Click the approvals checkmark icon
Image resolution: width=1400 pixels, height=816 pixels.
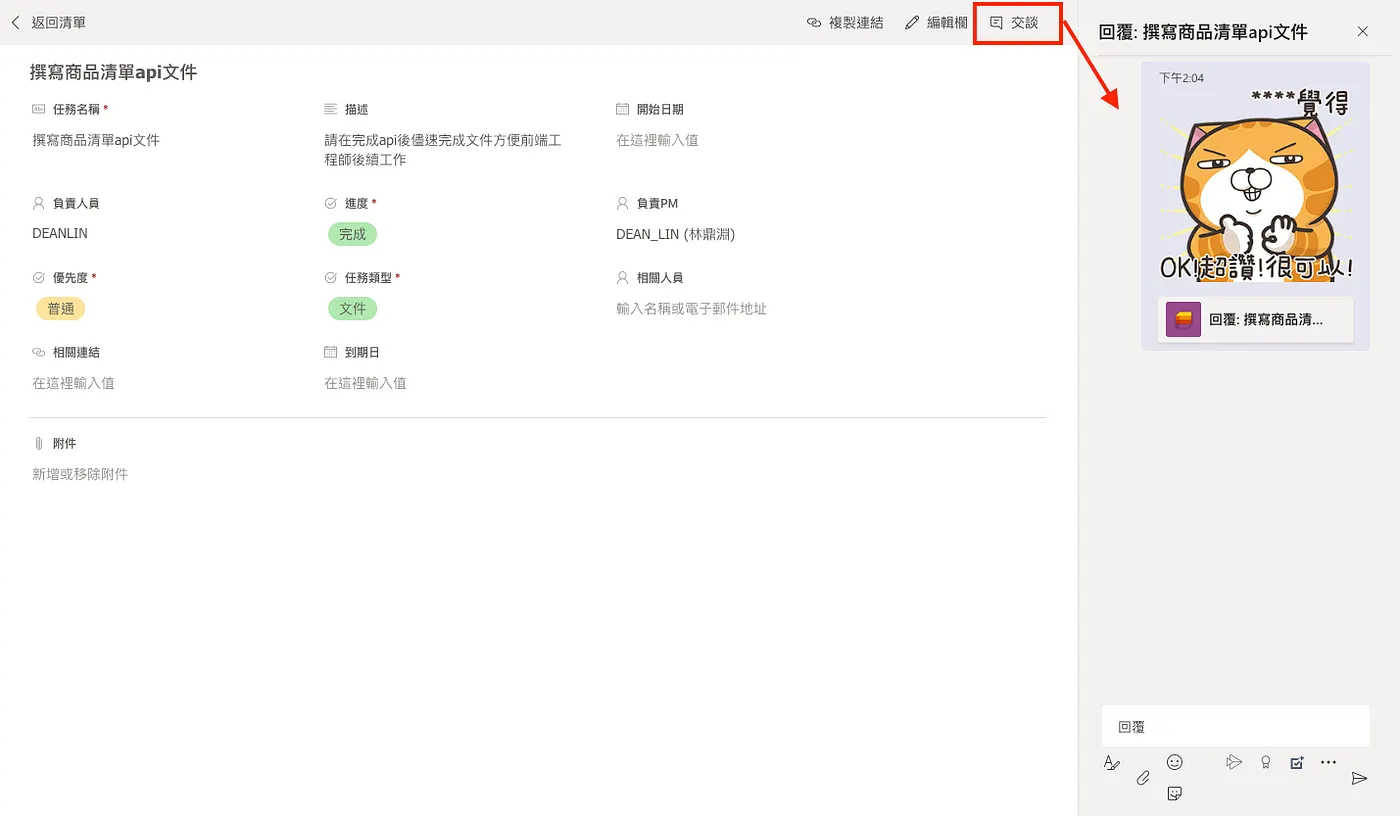(1297, 762)
